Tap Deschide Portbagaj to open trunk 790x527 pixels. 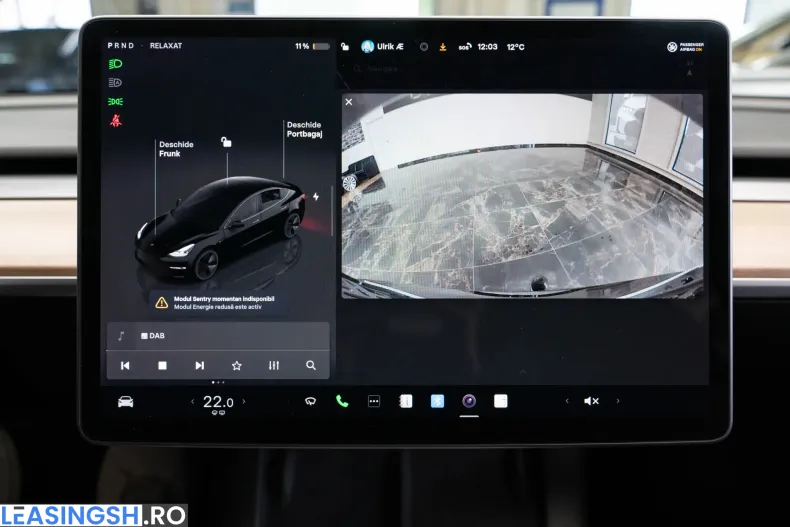coord(305,129)
